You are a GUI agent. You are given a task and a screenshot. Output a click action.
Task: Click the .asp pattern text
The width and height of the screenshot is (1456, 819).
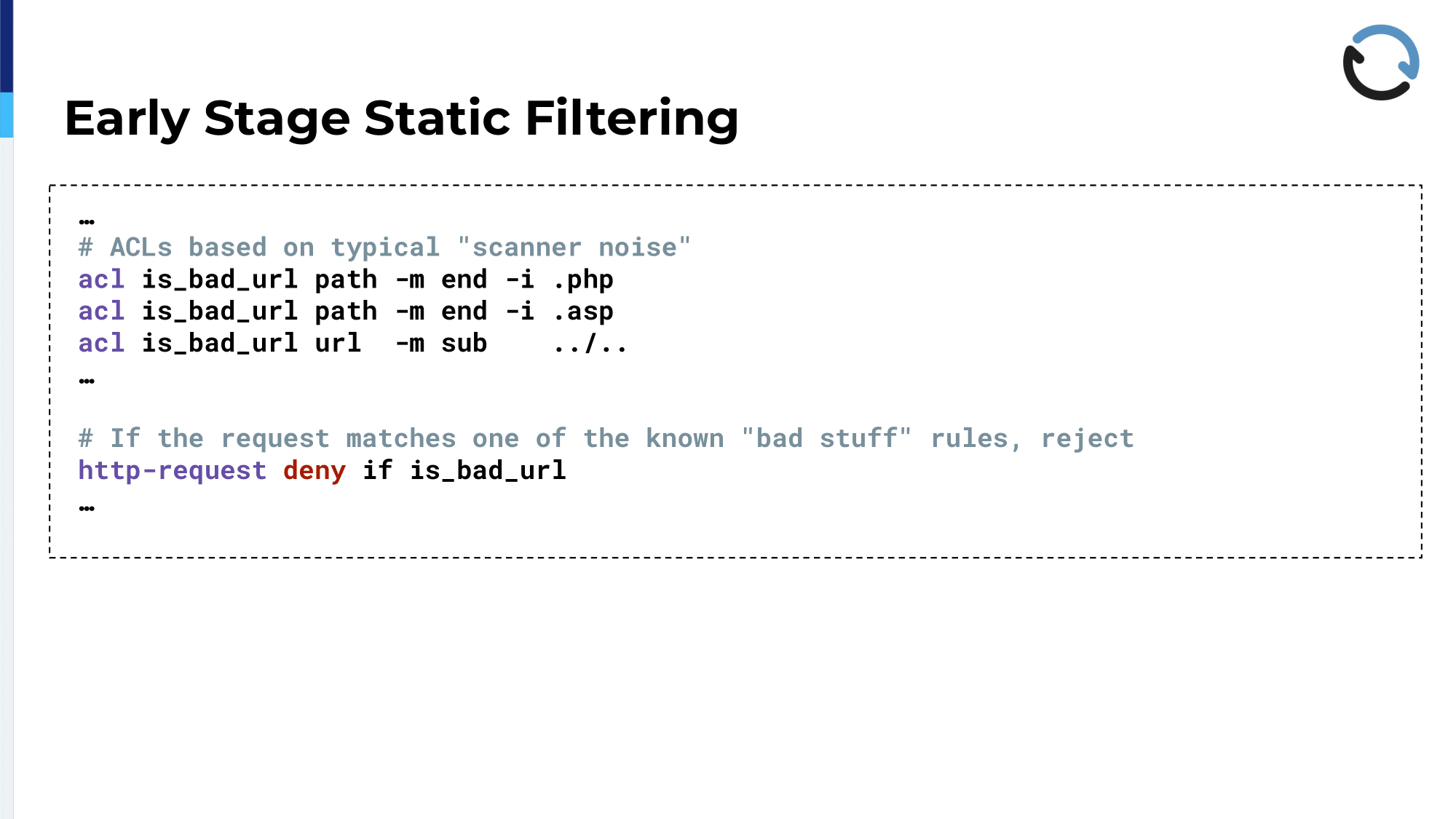point(583,312)
